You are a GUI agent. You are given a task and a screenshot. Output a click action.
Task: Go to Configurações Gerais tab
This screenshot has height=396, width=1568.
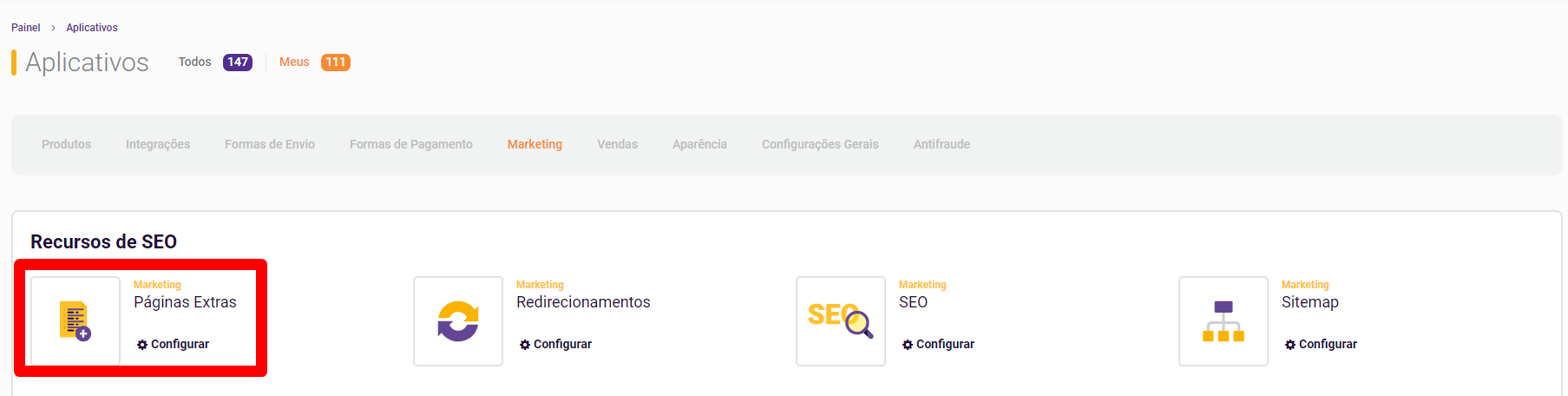(x=820, y=144)
